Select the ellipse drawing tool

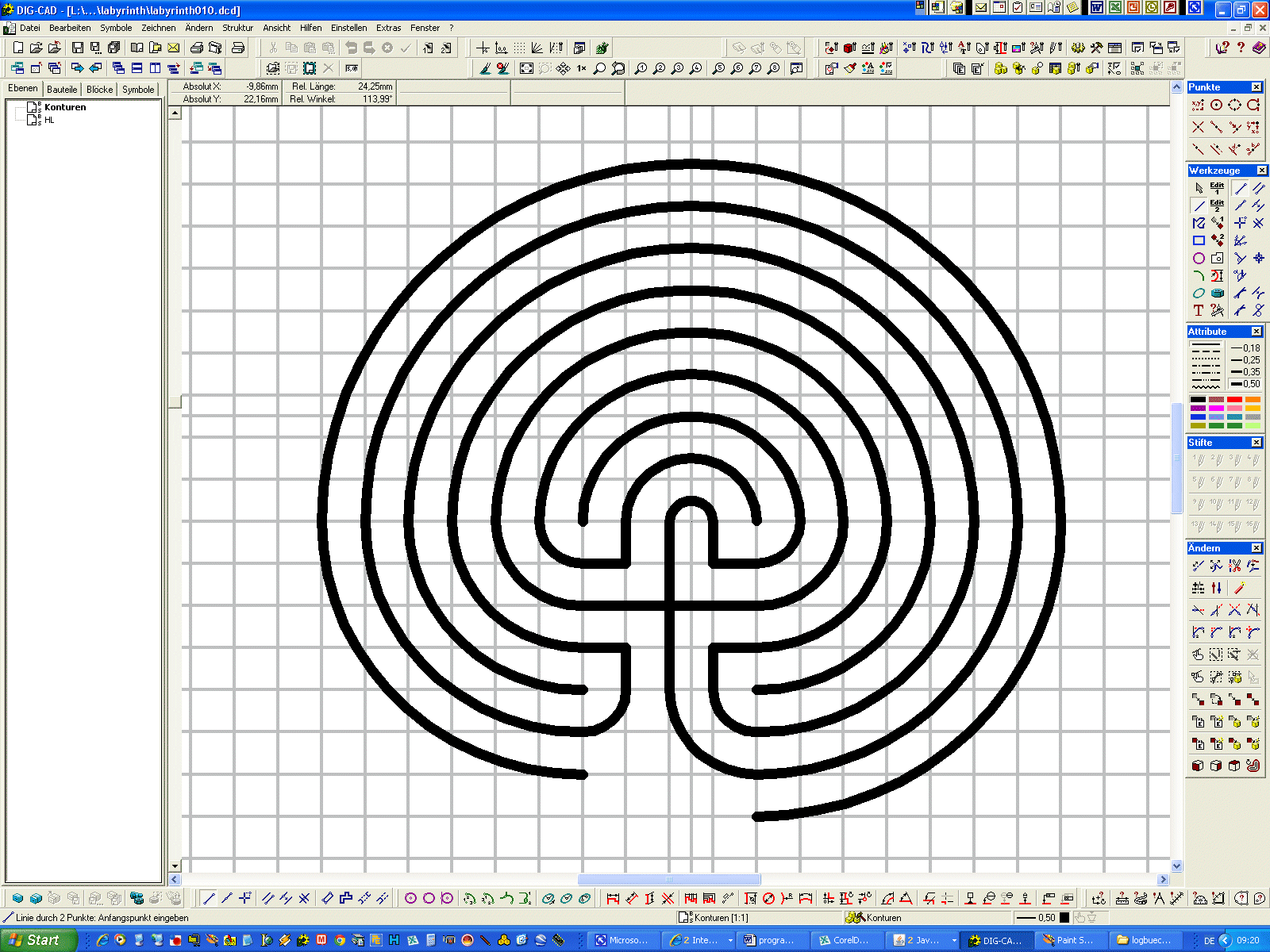click(x=1199, y=293)
